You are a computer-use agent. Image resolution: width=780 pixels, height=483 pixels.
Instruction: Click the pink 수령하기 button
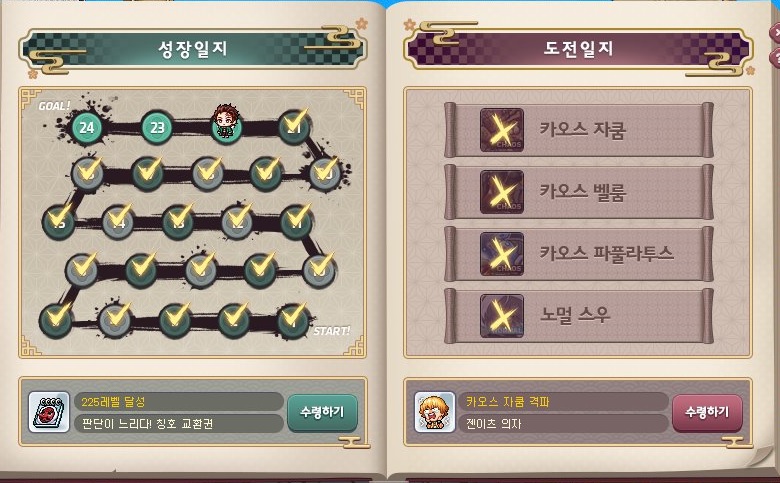[707, 412]
